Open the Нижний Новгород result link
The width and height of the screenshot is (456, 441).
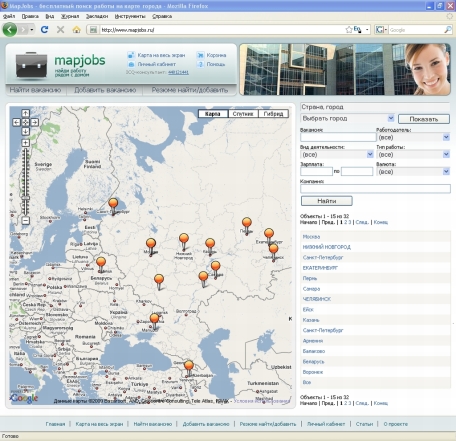pyautogui.click(x=327, y=247)
